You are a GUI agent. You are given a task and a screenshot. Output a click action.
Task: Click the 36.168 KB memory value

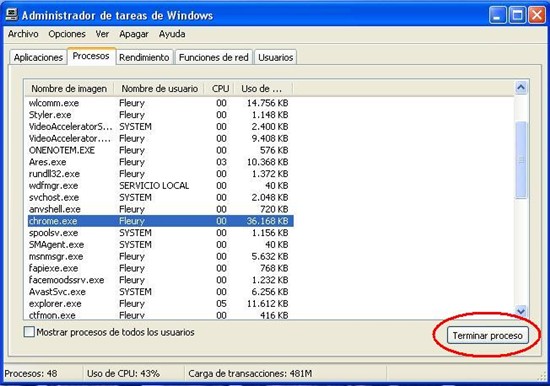(267, 221)
